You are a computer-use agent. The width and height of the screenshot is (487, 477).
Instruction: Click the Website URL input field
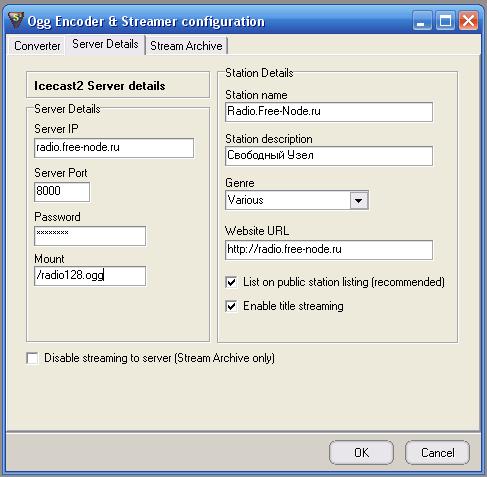pyautogui.click(x=329, y=250)
